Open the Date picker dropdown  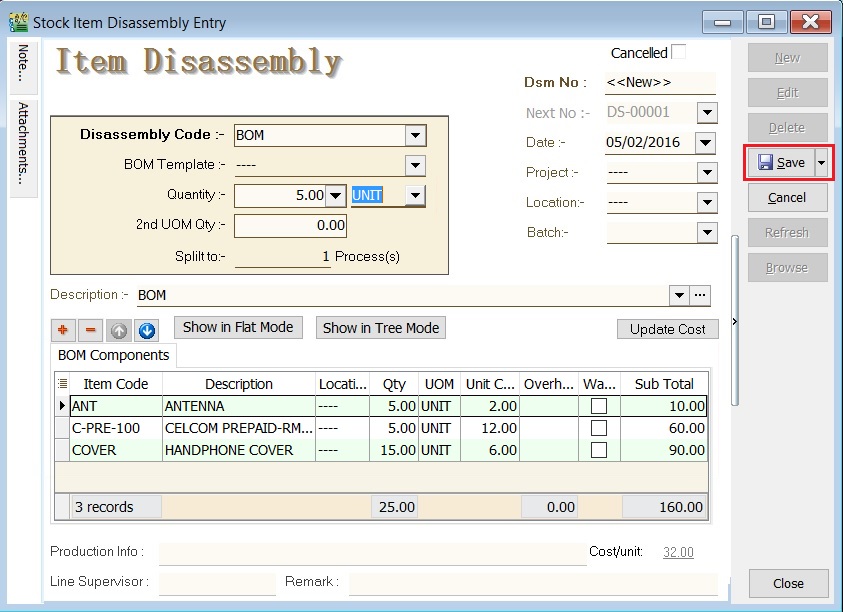click(x=704, y=142)
